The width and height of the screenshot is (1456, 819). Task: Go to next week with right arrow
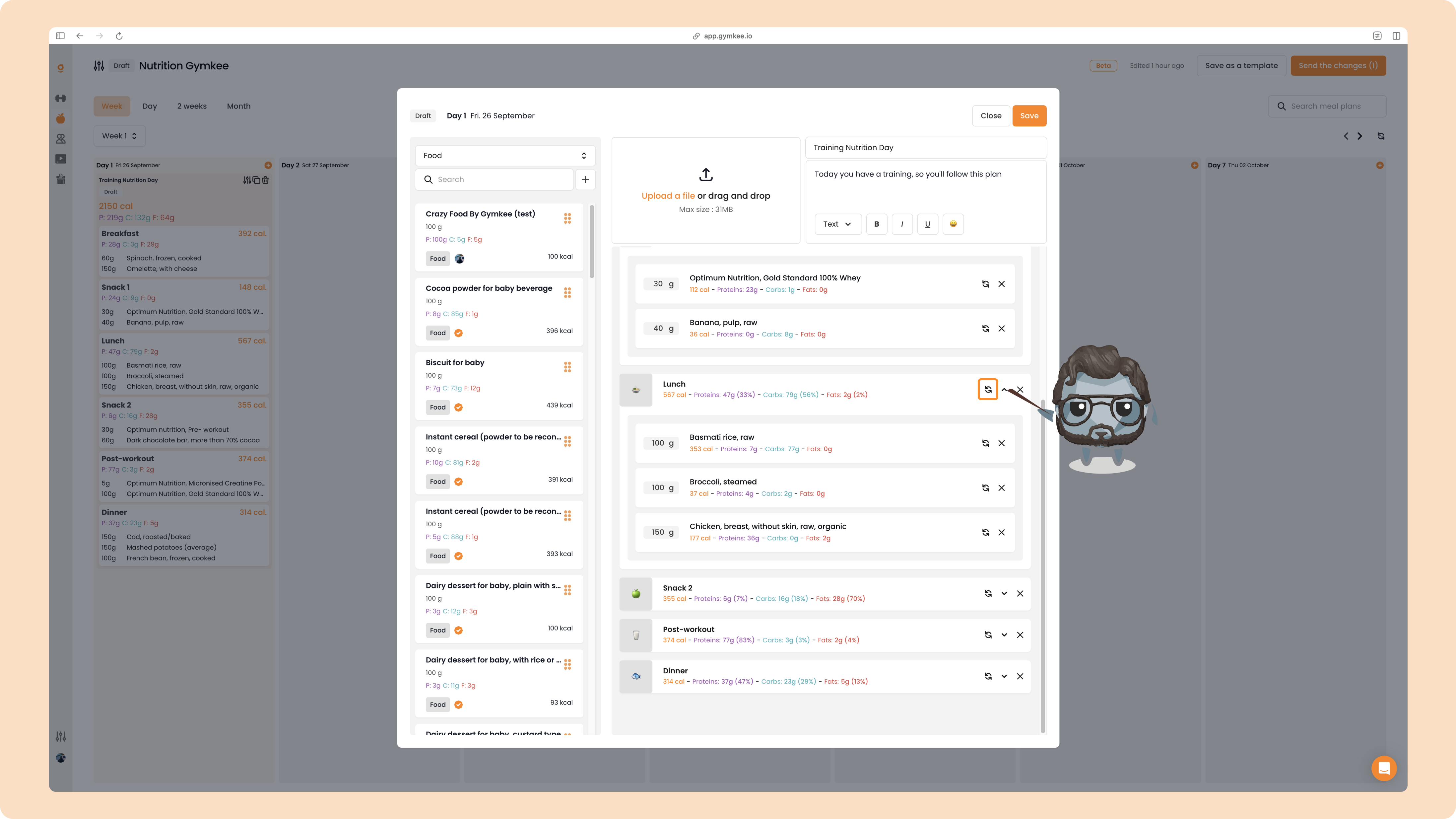tap(1360, 136)
